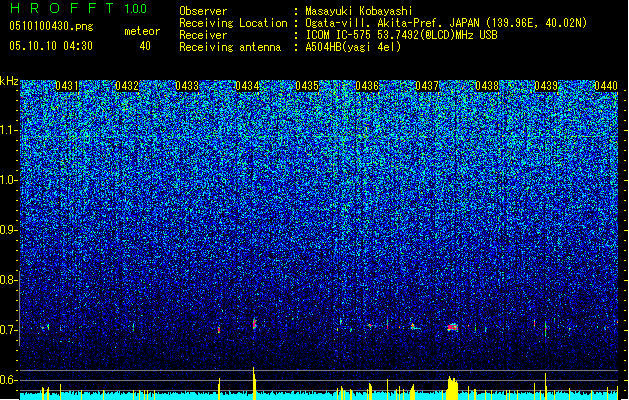
Task: Click the 0435 time marker
Action: pos(307,86)
